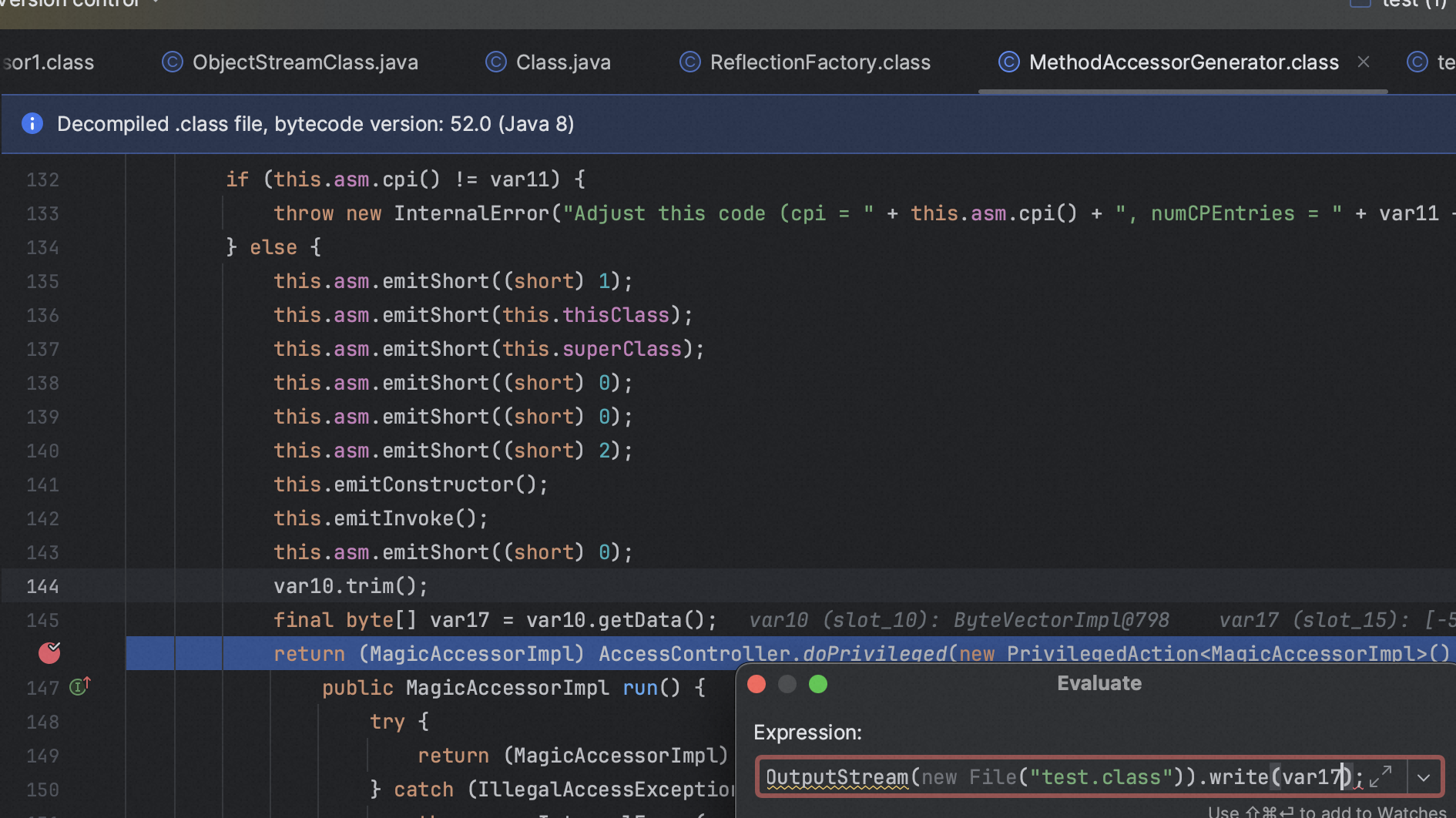The width and height of the screenshot is (1456, 818).
Task: Click the class icon of Class.java tab
Action: [x=496, y=62]
